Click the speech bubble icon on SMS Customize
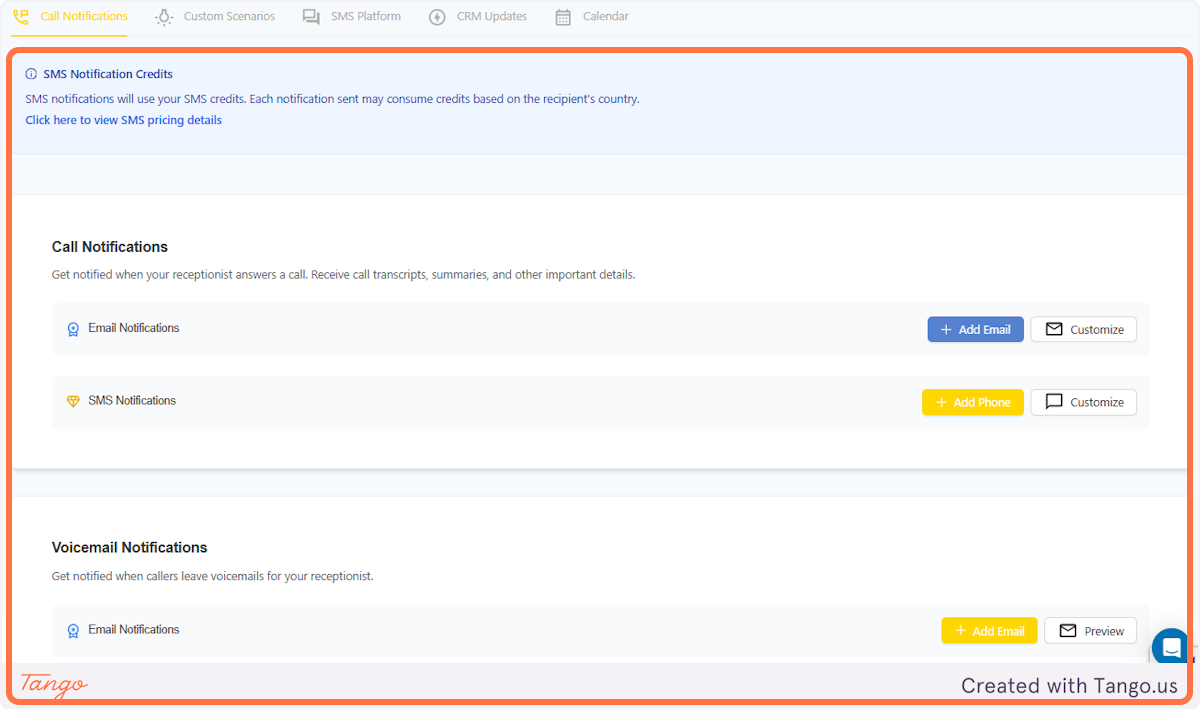Viewport: 1200px width, 709px height. 1054,402
